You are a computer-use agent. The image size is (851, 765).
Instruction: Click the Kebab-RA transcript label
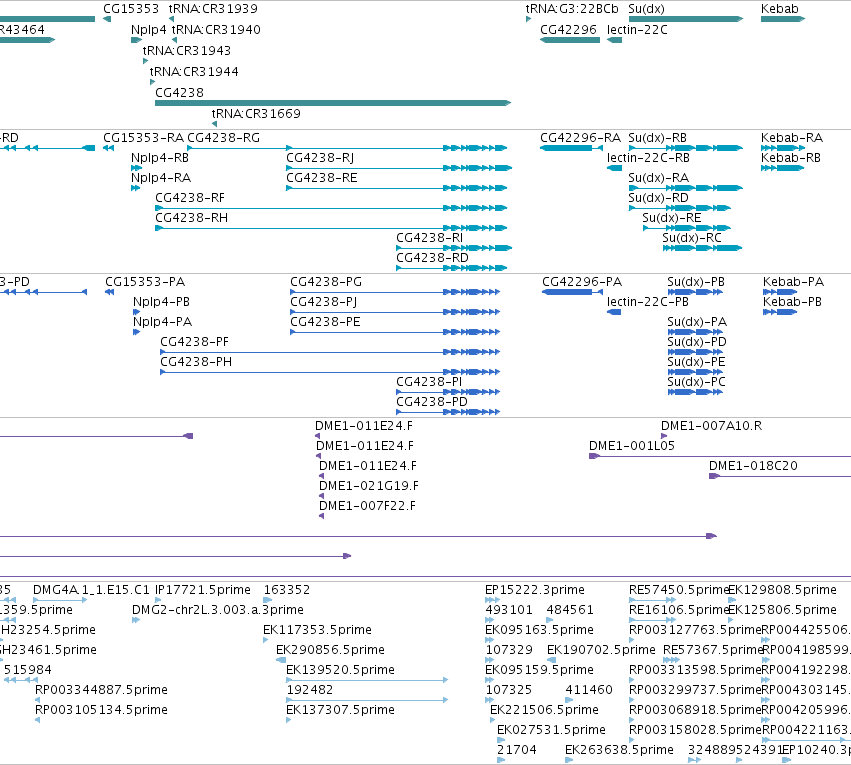click(x=792, y=138)
